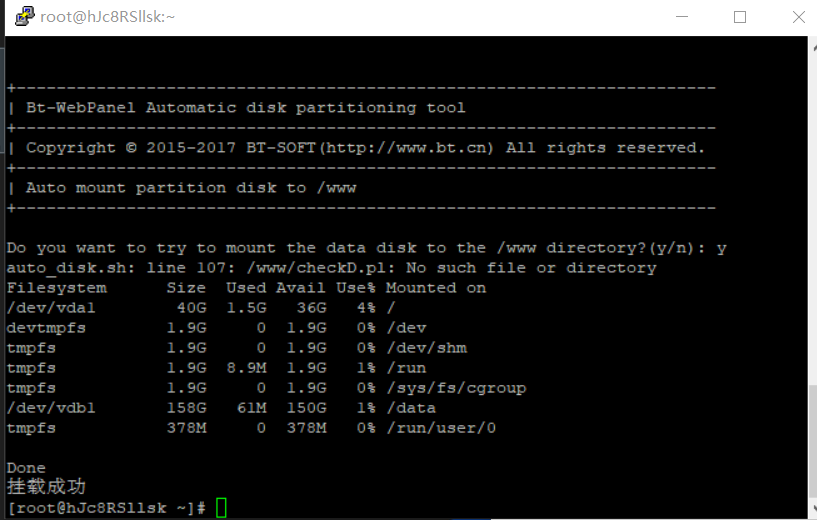Click the 'Mounted on' column header text

tap(436, 288)
